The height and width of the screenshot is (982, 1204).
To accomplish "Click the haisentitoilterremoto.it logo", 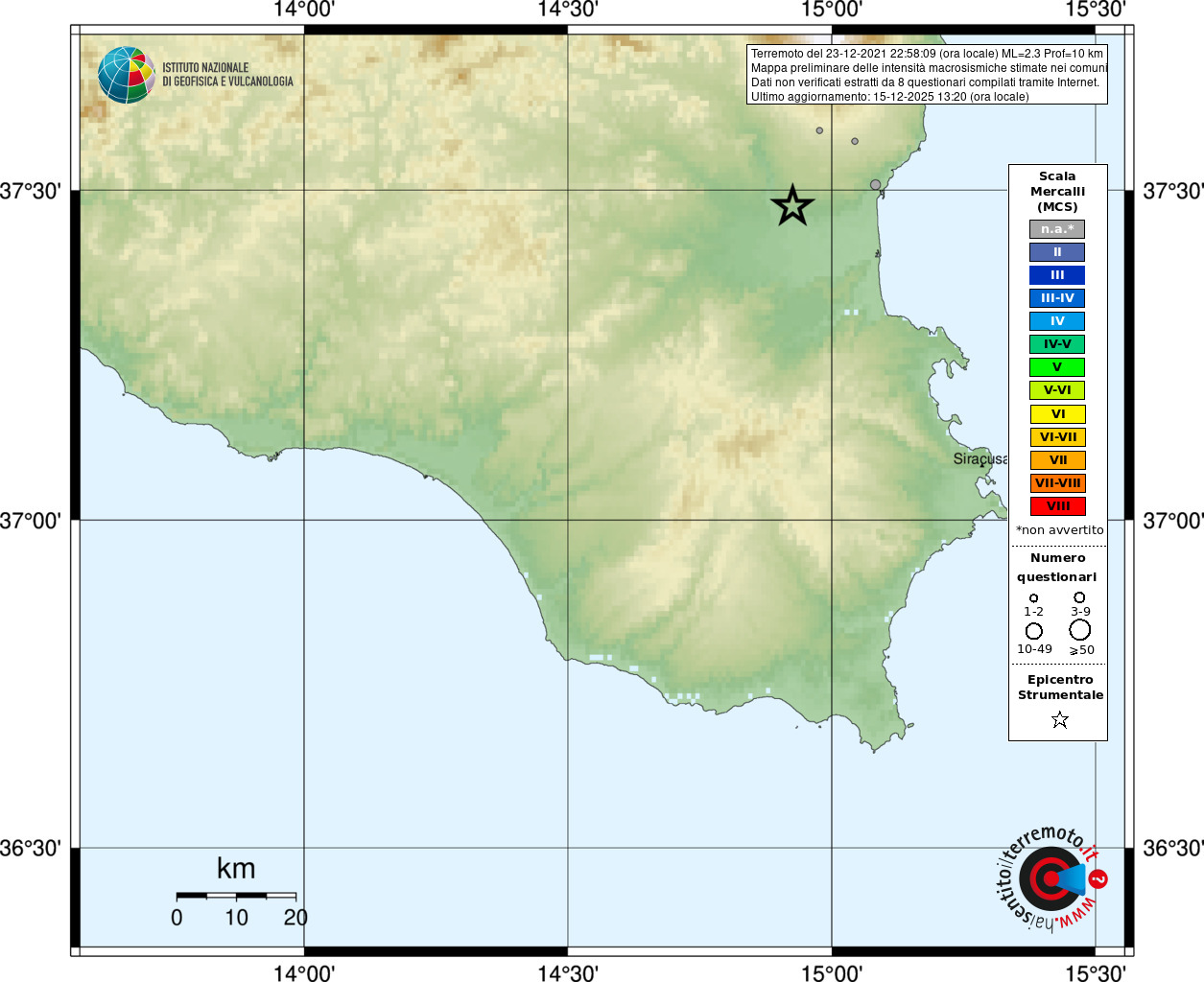I will tap(1051, 877).
